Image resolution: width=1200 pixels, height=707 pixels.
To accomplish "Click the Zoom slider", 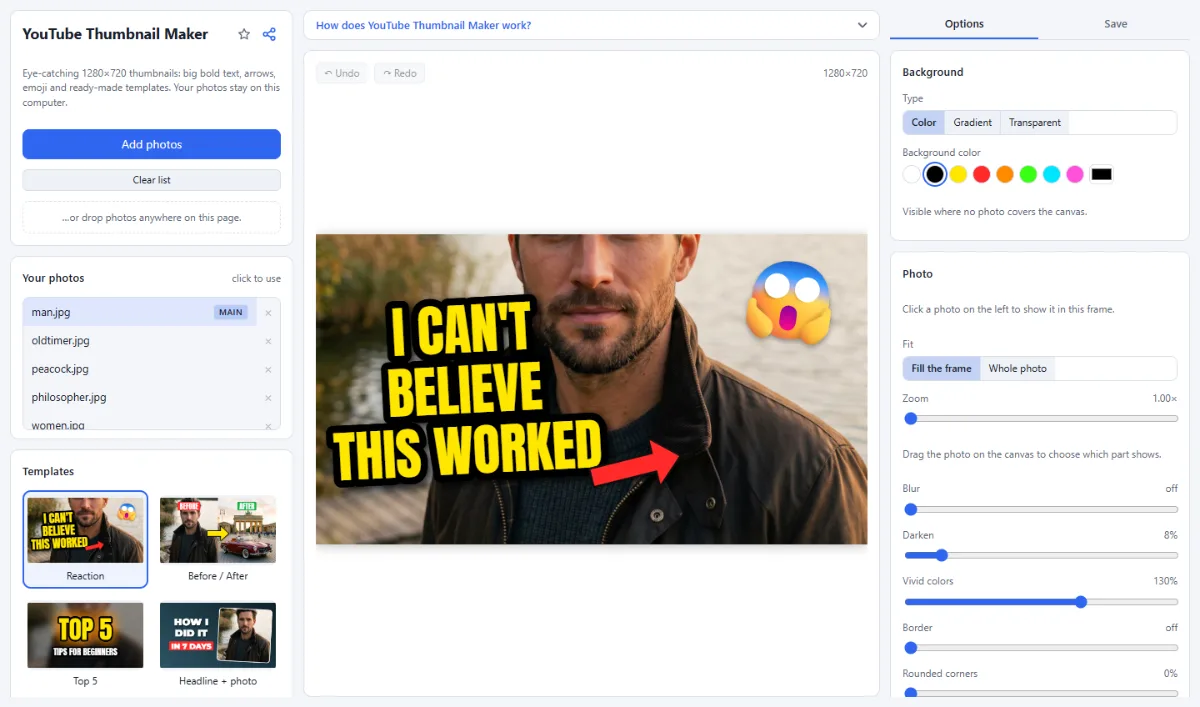I will click(x=1040, y=418).
